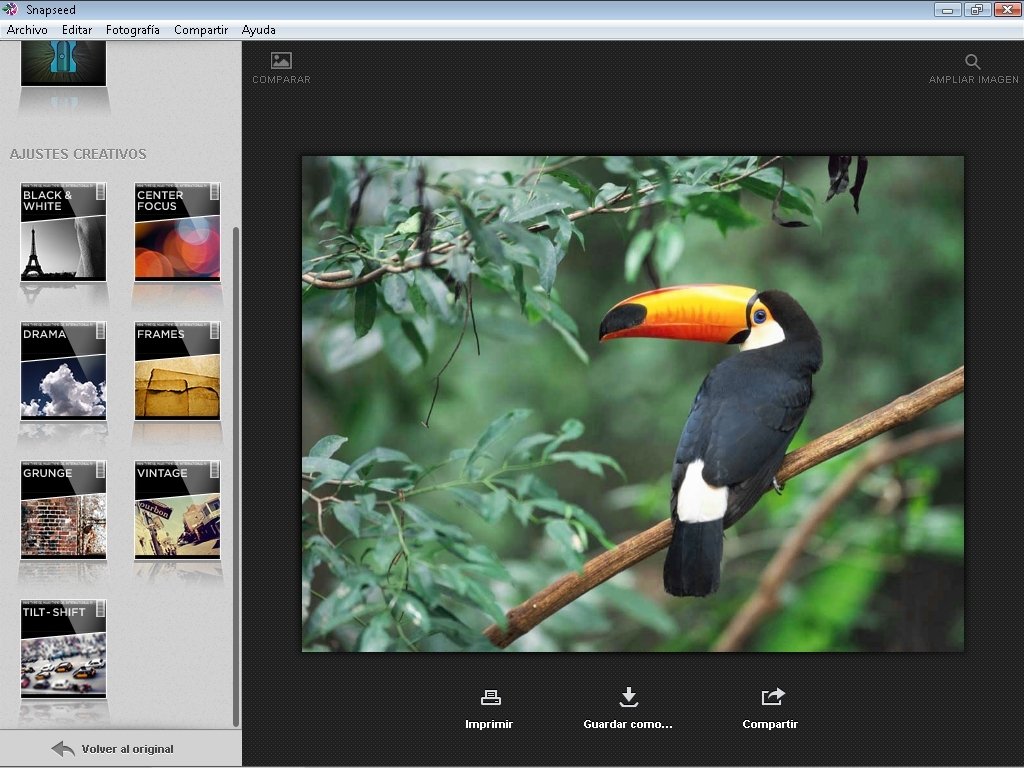Click the Compartir label below the photo

(770, 724)
